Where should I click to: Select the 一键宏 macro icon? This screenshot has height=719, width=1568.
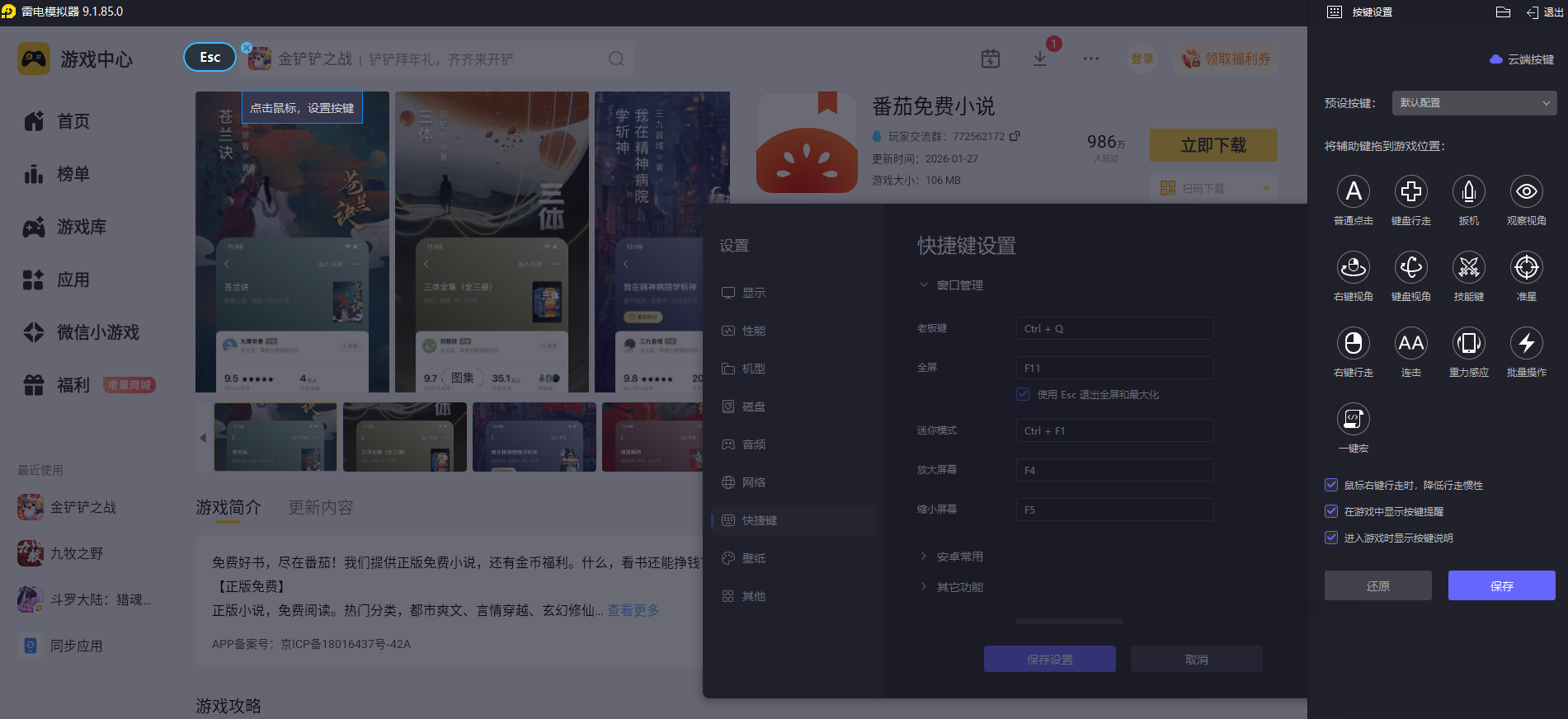(1353, 420)
